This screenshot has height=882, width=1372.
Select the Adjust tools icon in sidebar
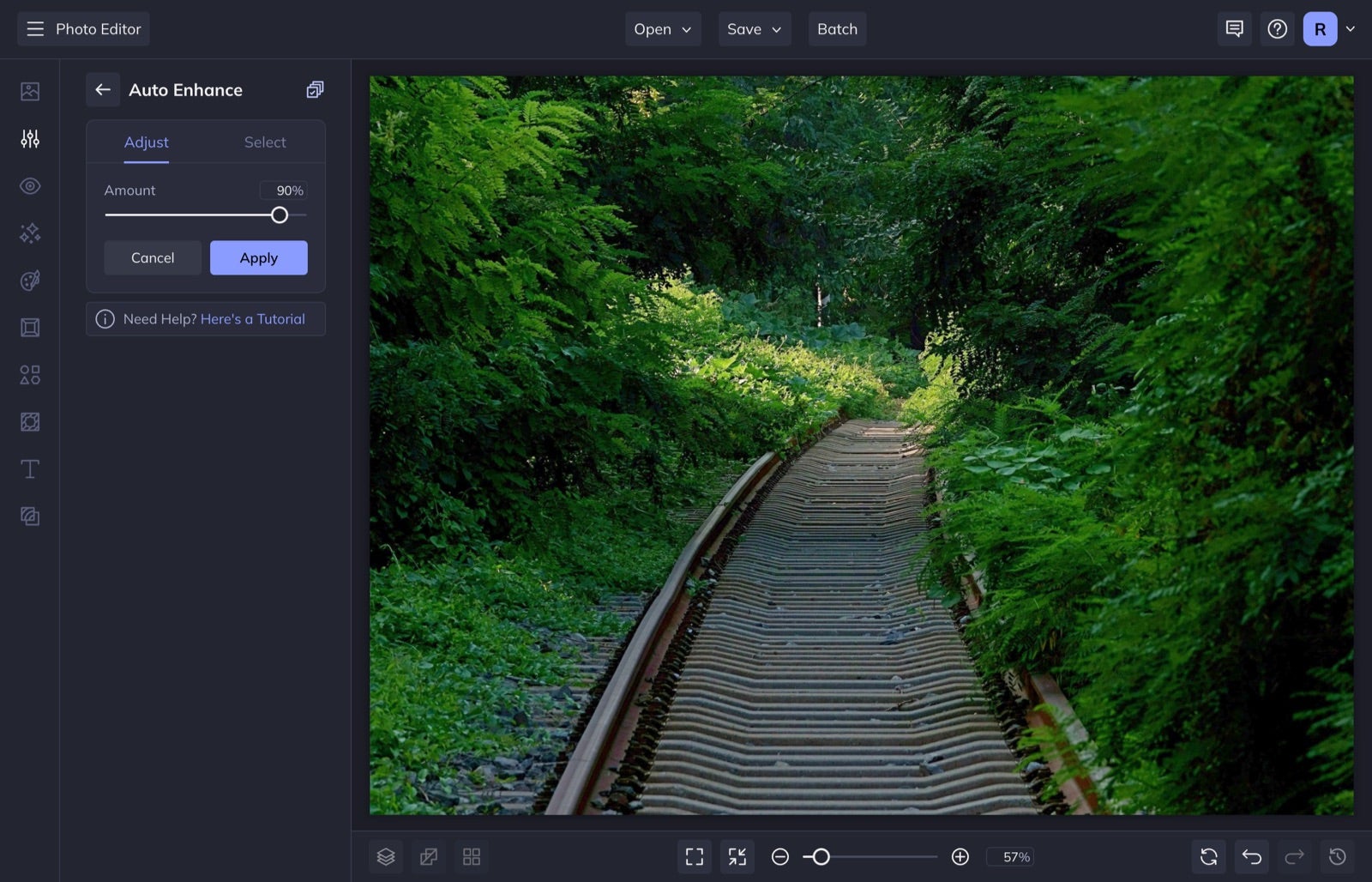(30, 138)
